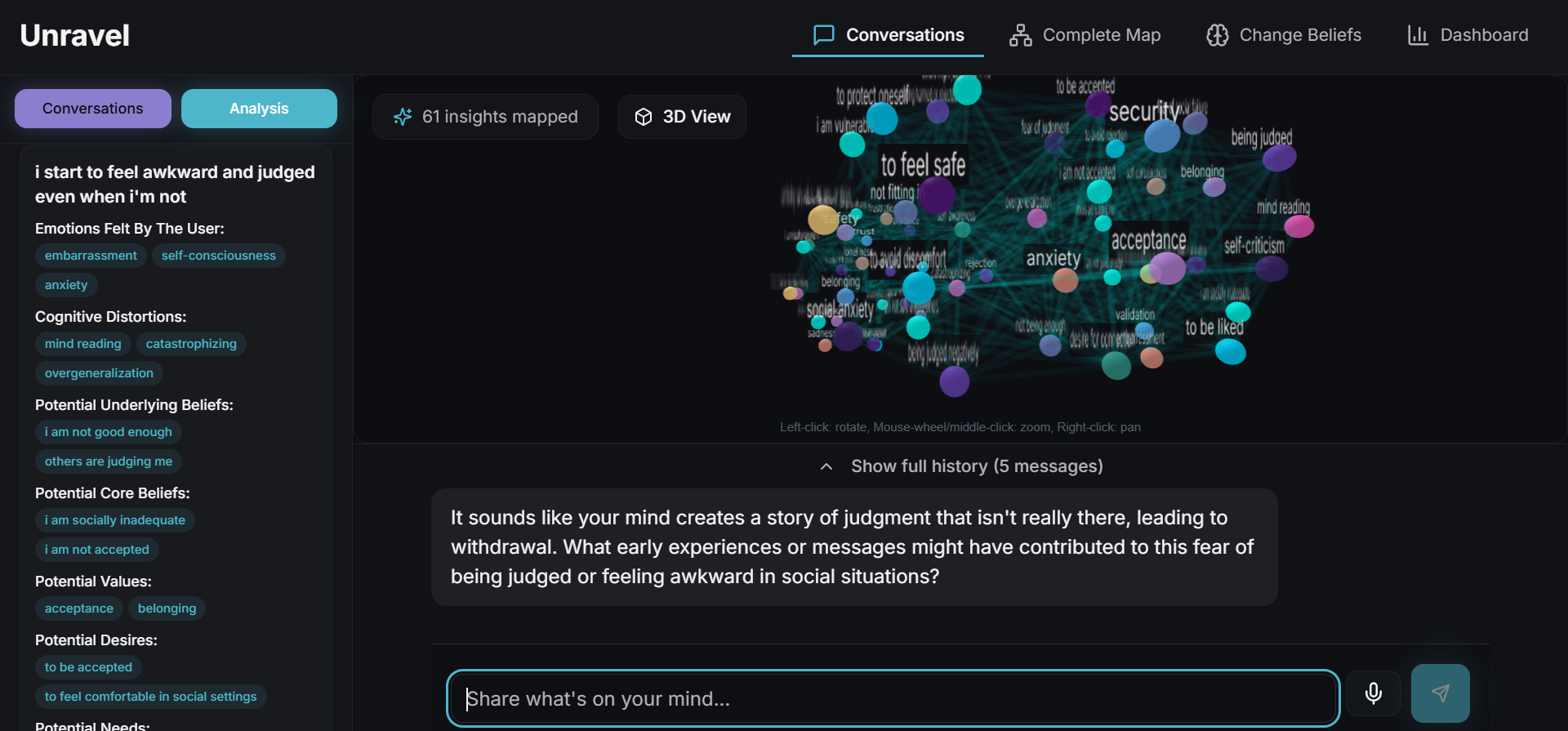Click the chevron beside Show full history
The width and height of the screenshot is (1568, 731).
click(826, 466)
